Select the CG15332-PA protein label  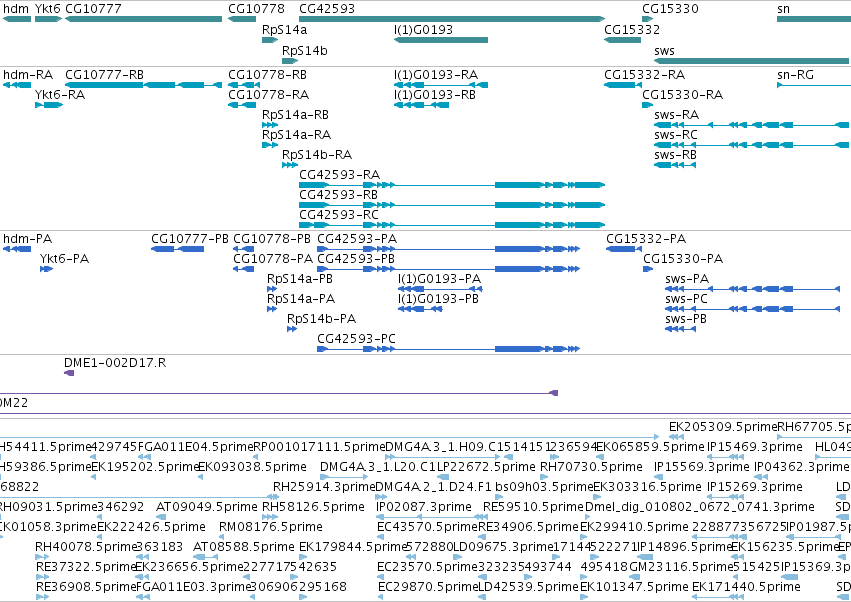pos(646,239)
